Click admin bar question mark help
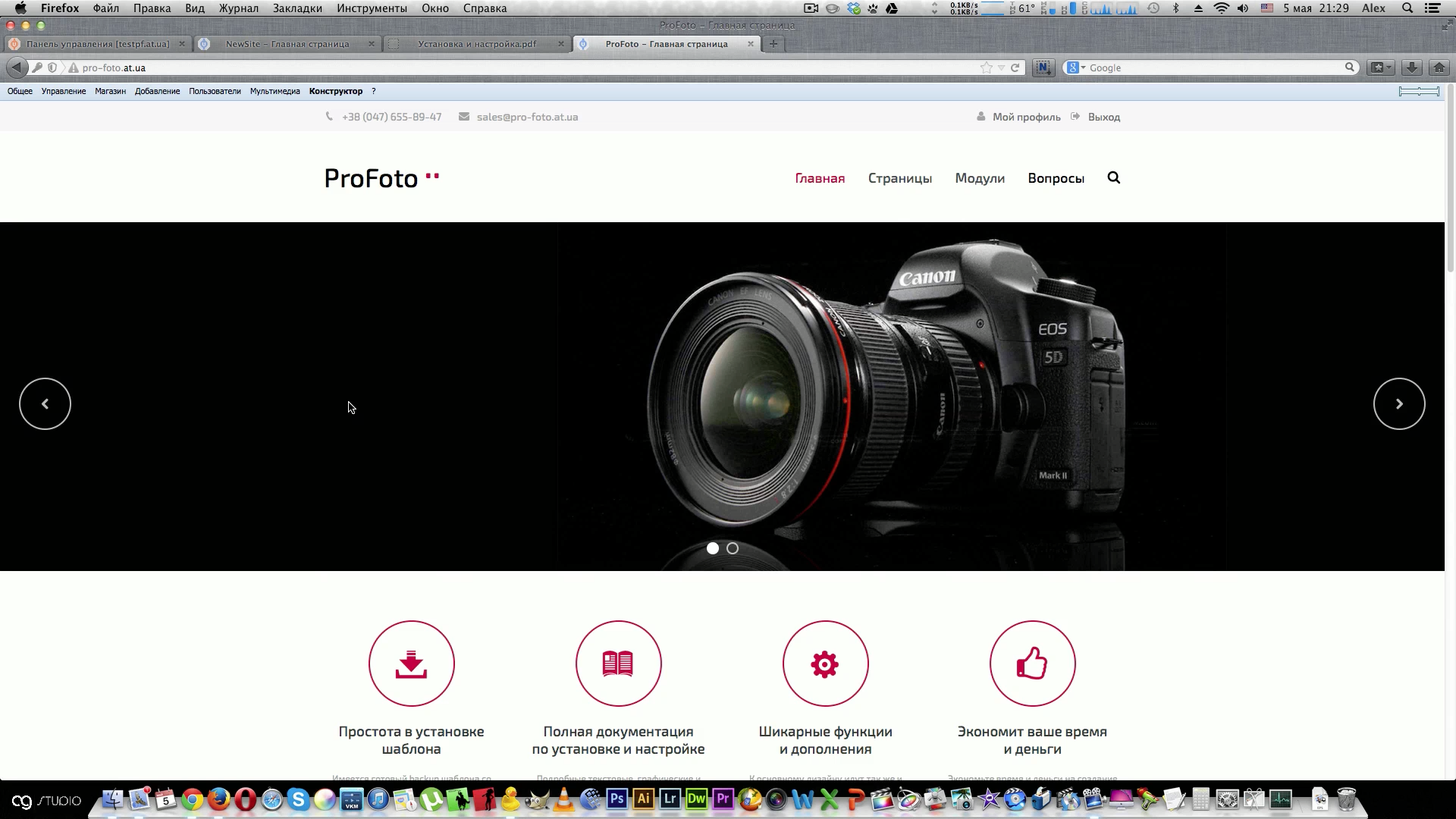This screenshot has width=1456, height=819. [373, 91]
